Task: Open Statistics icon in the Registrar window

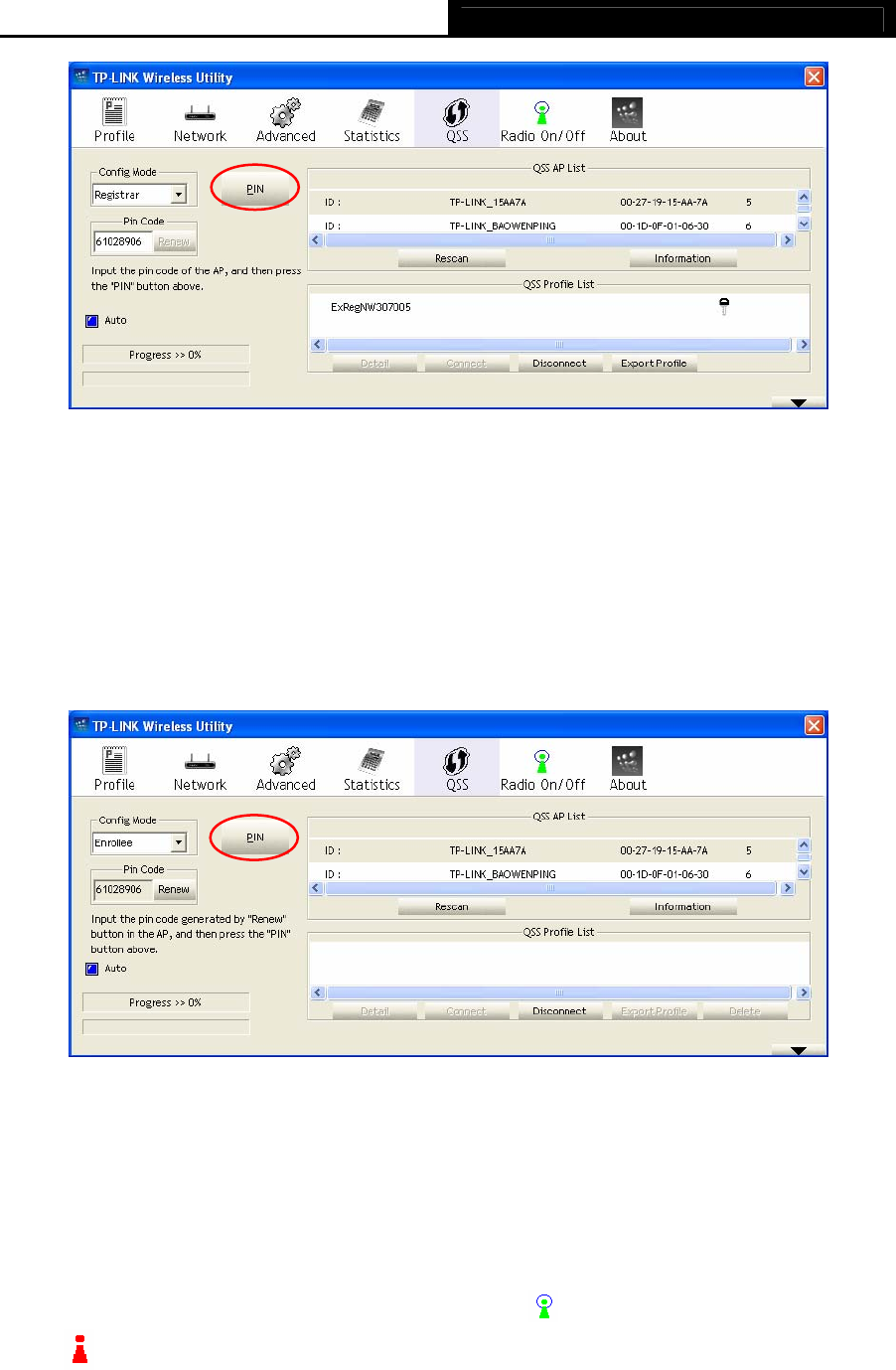Action: click(x=373, y=112)
